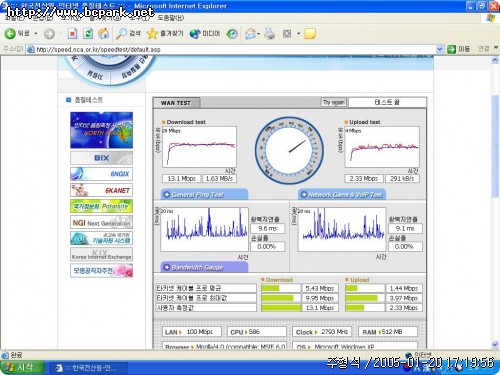
Task: Click into the address bar URL field
Action: [233, 49]
